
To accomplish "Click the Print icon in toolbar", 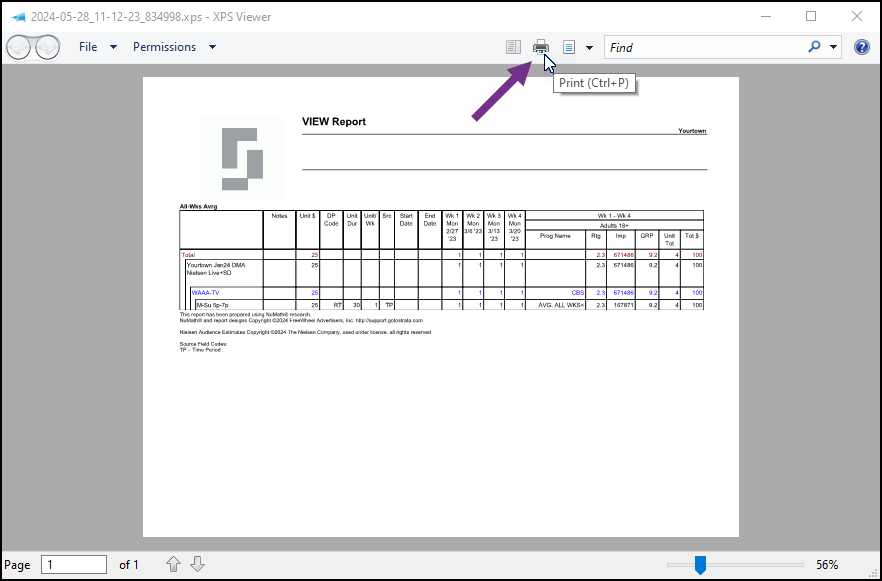I will 541,47.
